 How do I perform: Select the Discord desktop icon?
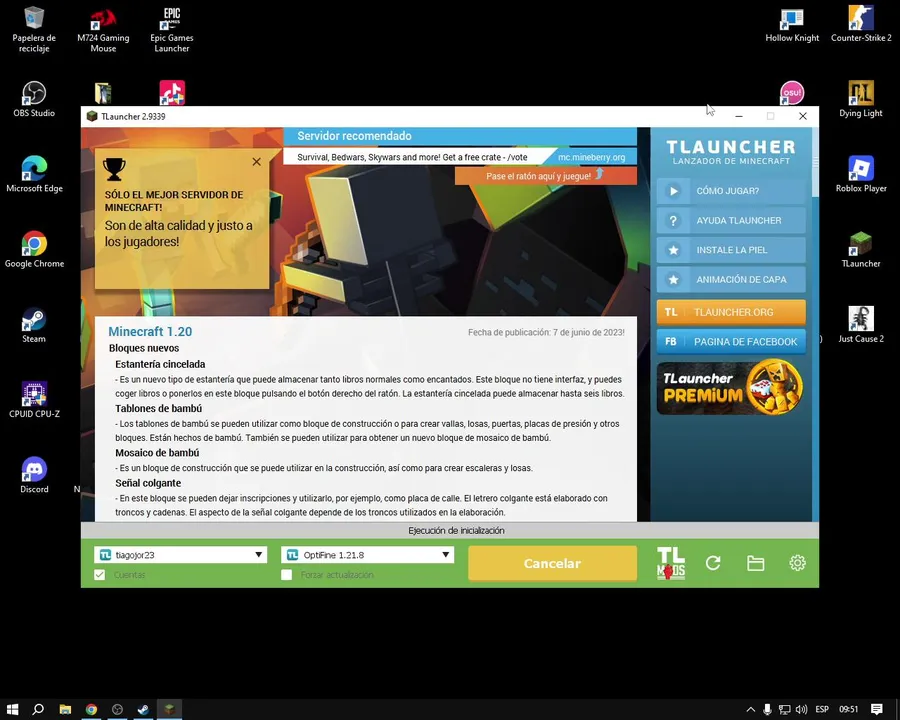pos(34,475)
